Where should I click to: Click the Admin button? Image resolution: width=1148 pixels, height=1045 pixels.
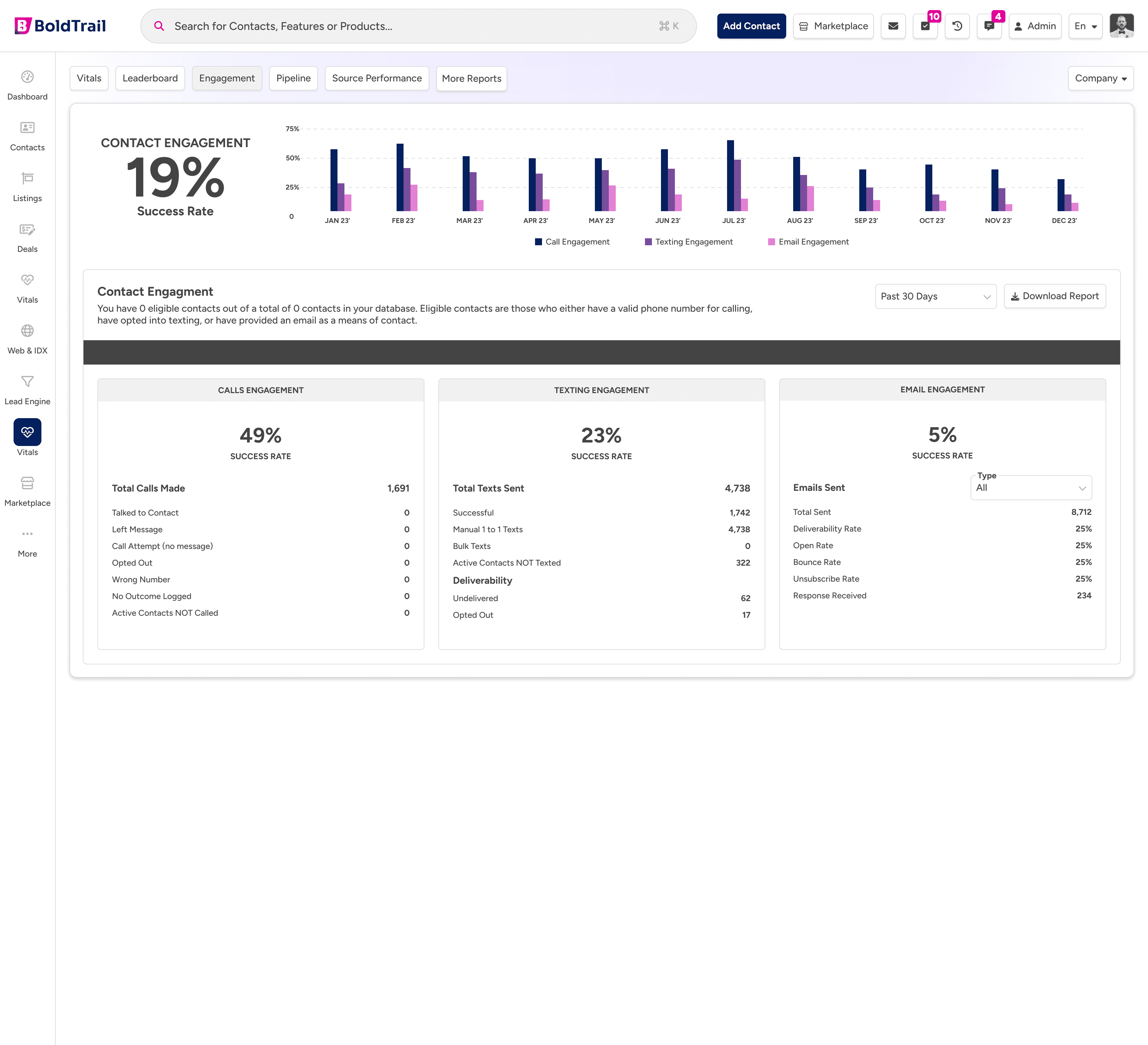(1035, 26)
